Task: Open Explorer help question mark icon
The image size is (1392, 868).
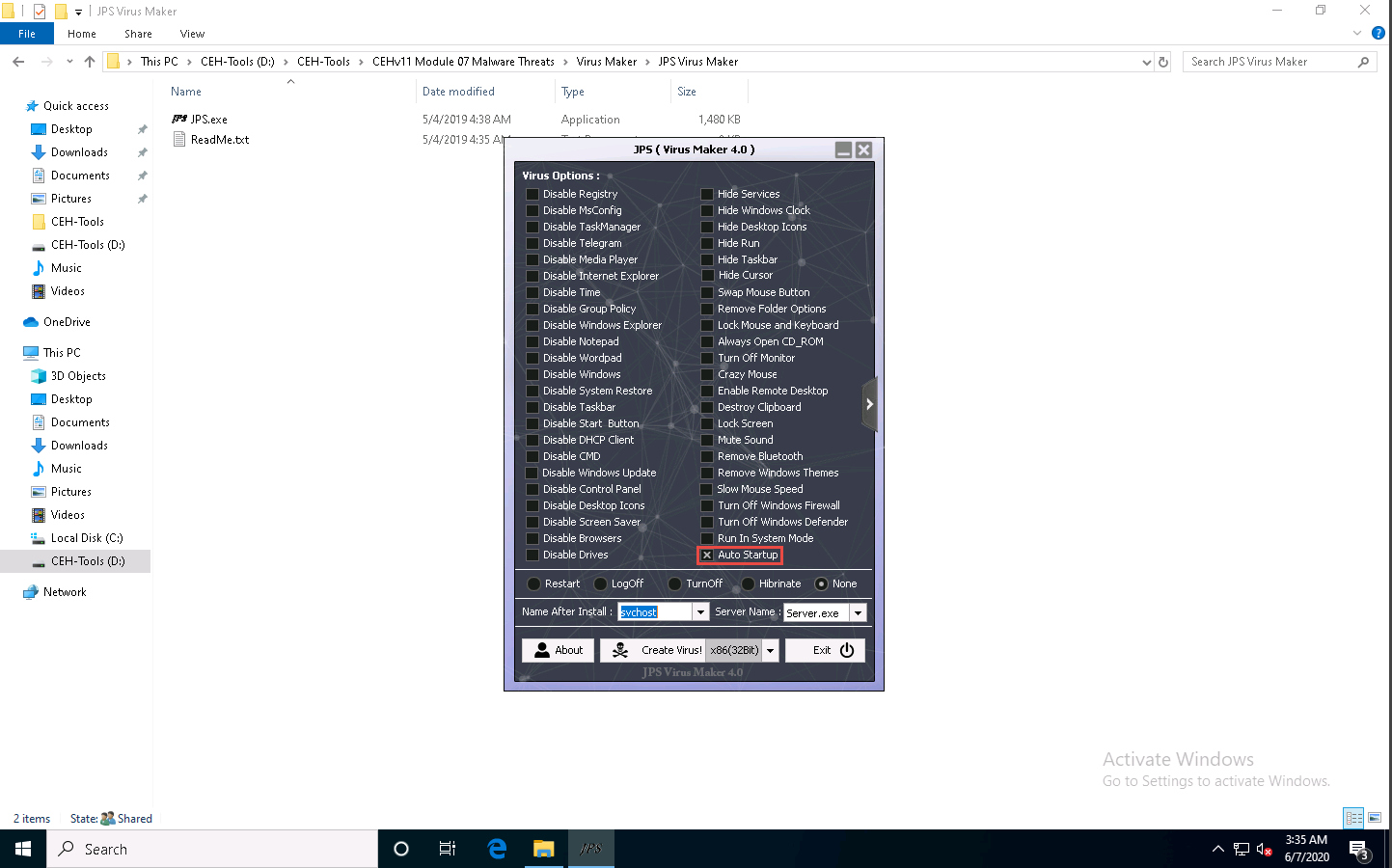Action: coord(1378,33)
